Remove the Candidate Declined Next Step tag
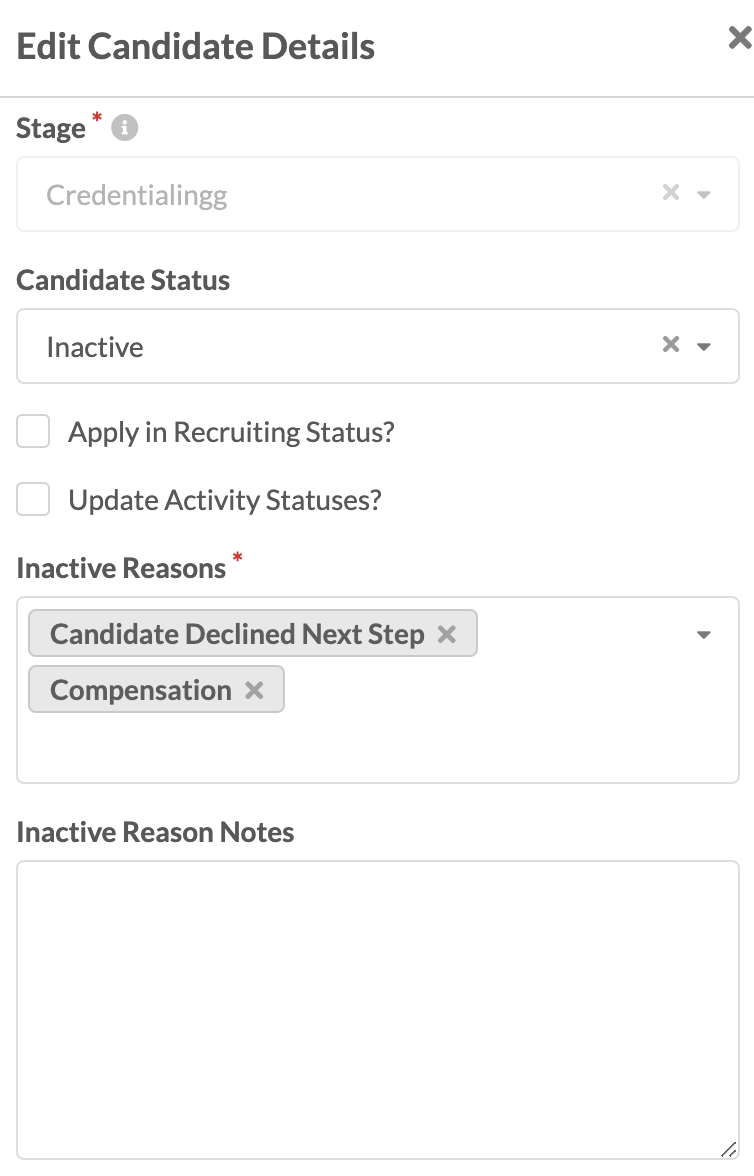The image size is (754, 1176). (x=447, y=634)
